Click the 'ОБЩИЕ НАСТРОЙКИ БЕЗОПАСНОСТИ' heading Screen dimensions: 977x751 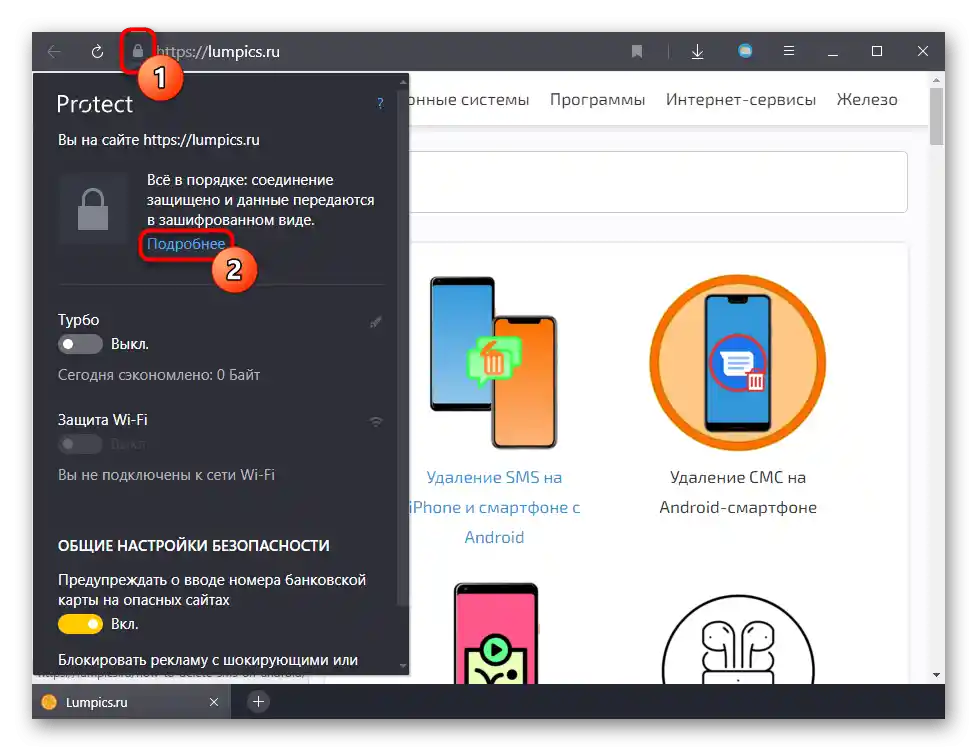(x=194, y=545)
